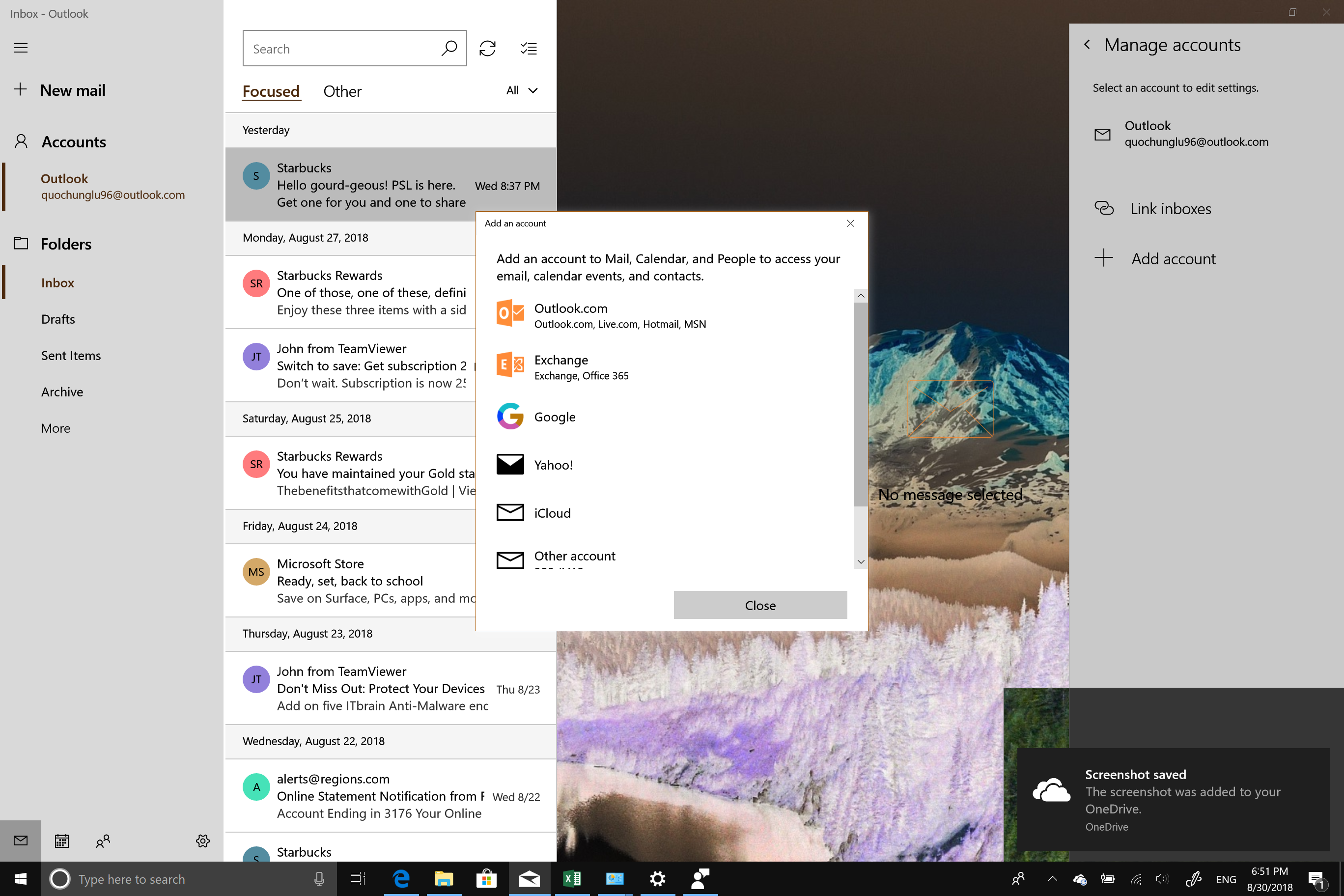Open the Archive folder
1344x896 pixels.
[62, 392]
